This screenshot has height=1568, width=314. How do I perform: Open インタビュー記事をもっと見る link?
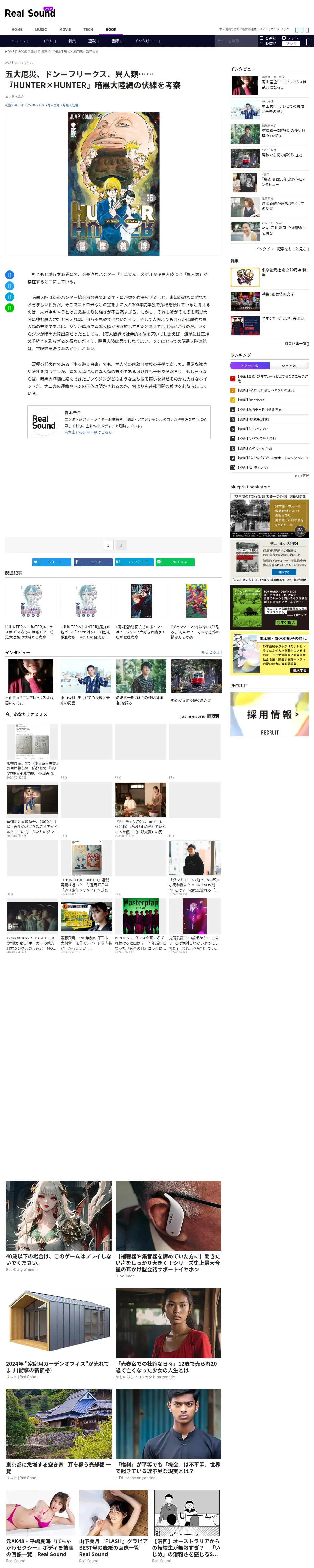282,249
